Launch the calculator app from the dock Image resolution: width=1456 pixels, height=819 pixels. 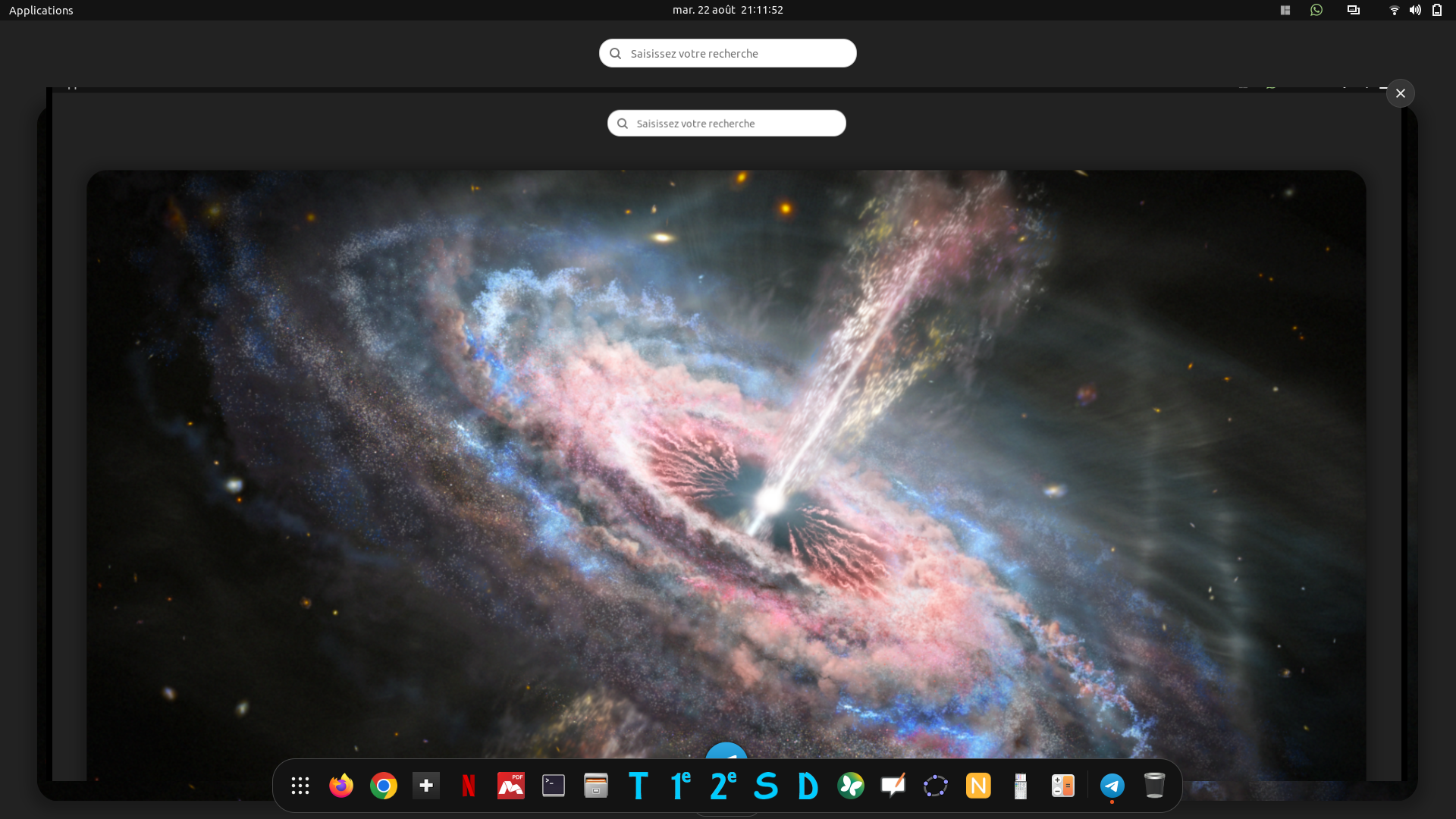tap(1063, 786)
